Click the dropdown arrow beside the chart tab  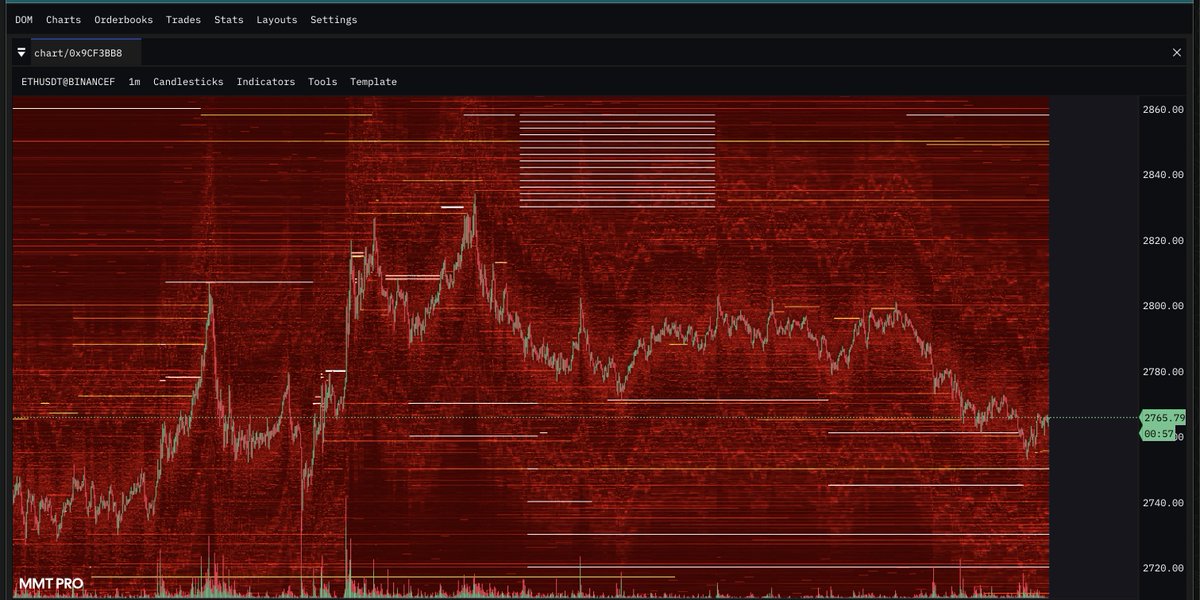coord(22,52)
